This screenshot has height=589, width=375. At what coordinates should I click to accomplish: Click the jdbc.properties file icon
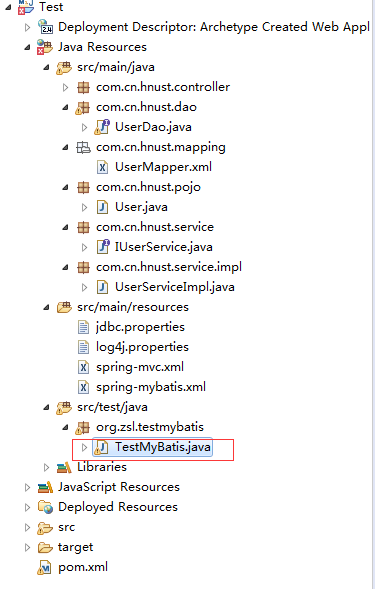coord(83,327)
